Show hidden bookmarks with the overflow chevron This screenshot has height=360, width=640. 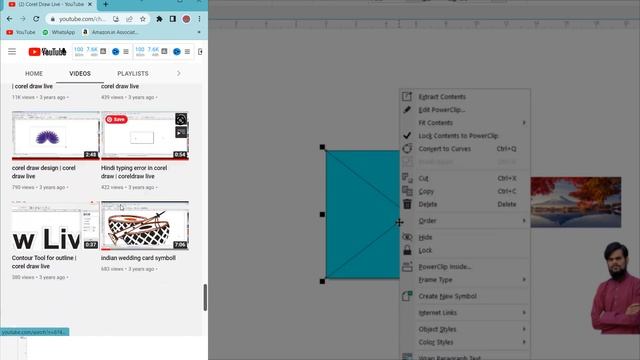[x=199, y=32]
